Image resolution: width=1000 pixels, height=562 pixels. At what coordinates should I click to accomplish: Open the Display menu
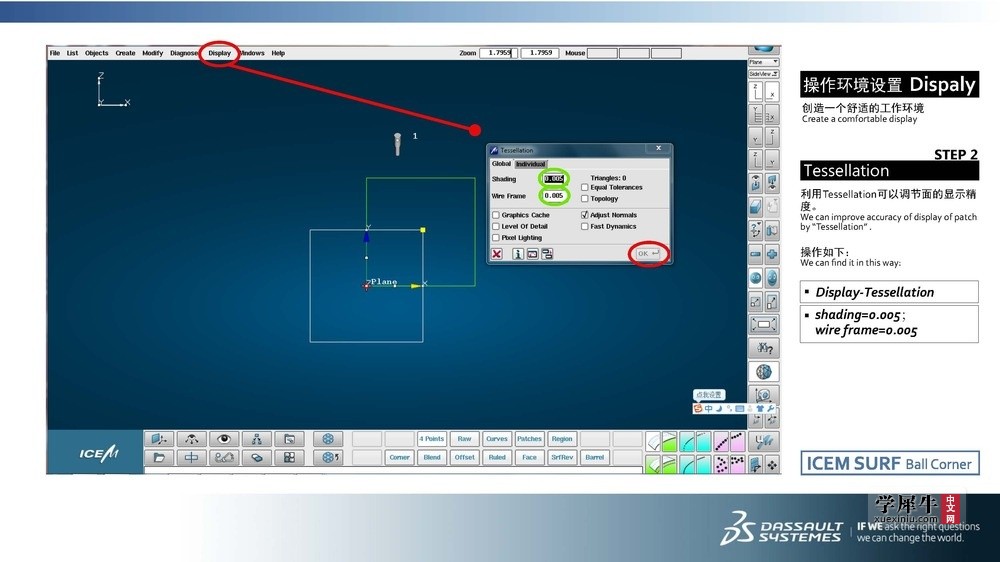219,54
